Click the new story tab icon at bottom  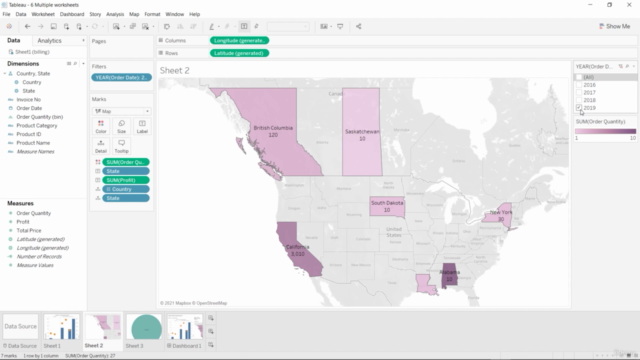click(x=211, y=345)
